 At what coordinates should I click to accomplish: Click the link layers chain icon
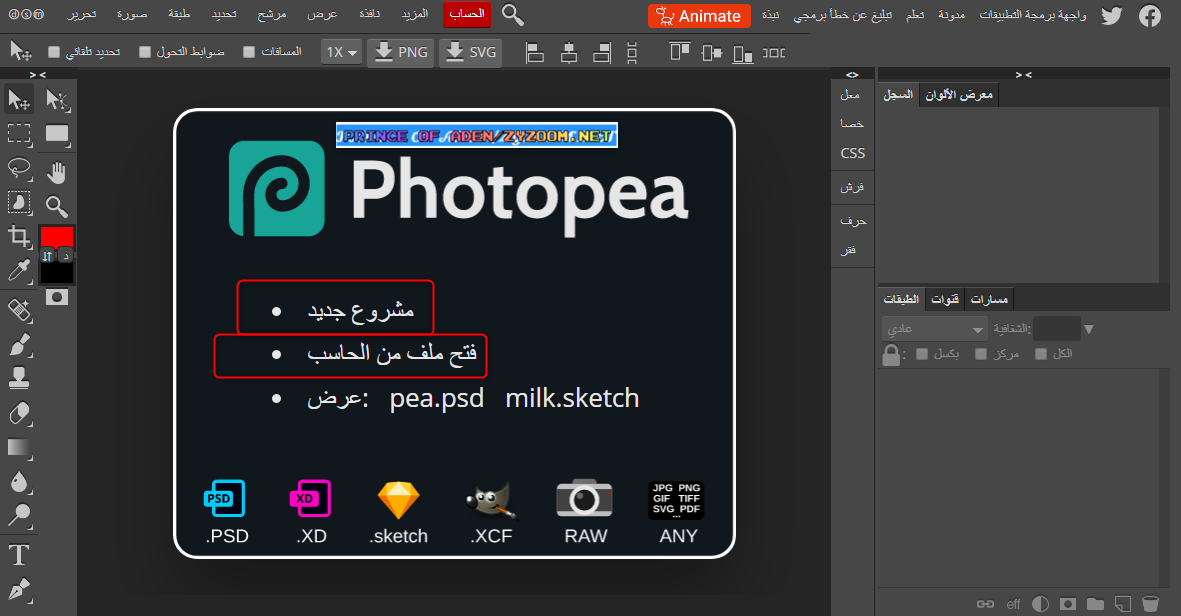click(985, 604)
